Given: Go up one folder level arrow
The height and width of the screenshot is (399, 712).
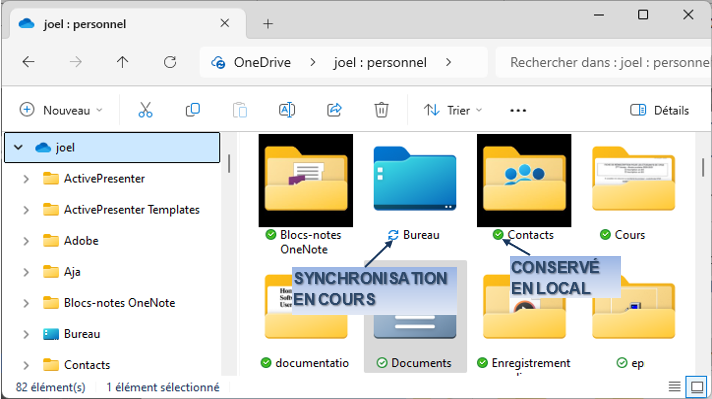Looking at the screenshot, I should pos(123,62).
